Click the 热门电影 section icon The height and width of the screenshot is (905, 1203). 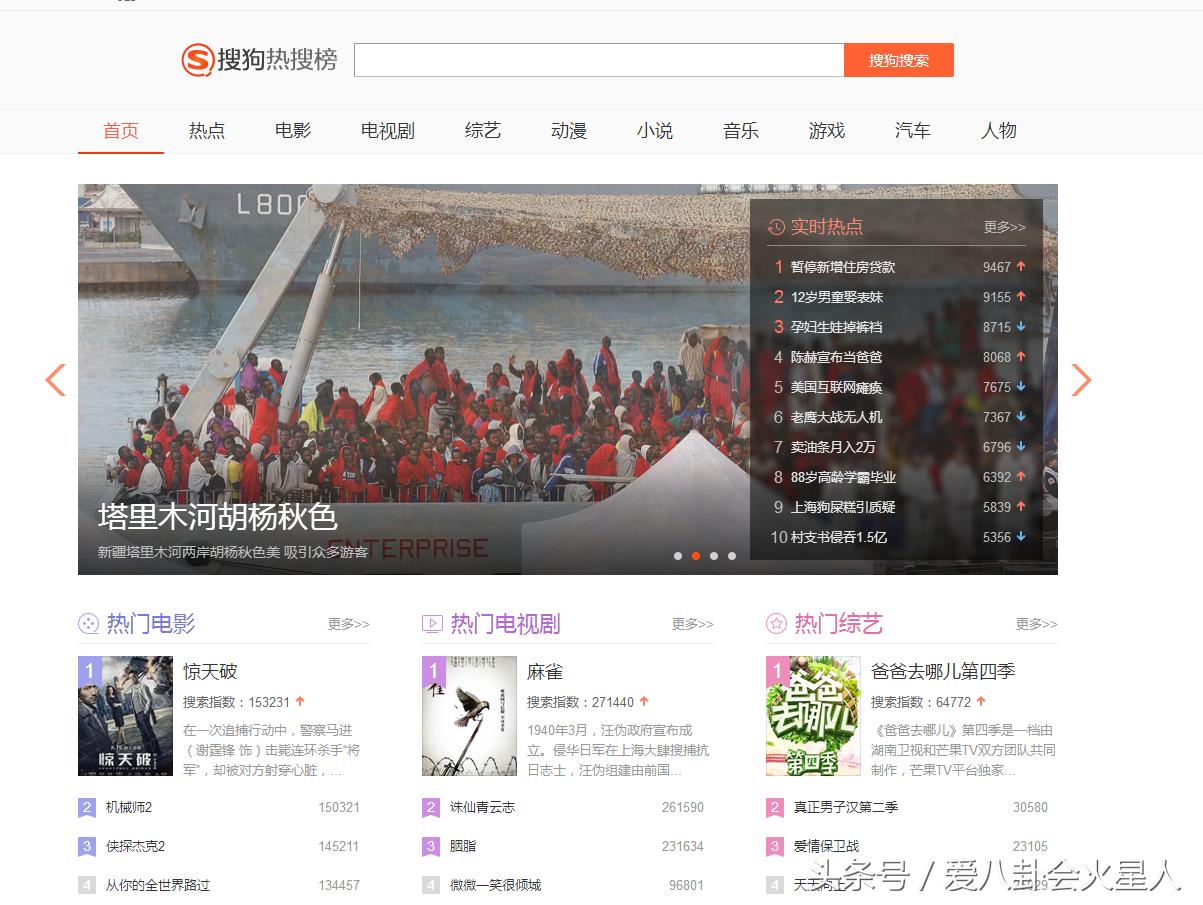pos(90,623)
